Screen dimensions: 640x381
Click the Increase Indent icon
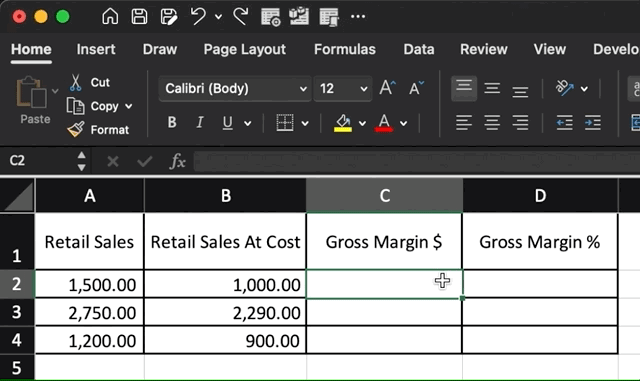pyautogui.click(x=593, y=122)
